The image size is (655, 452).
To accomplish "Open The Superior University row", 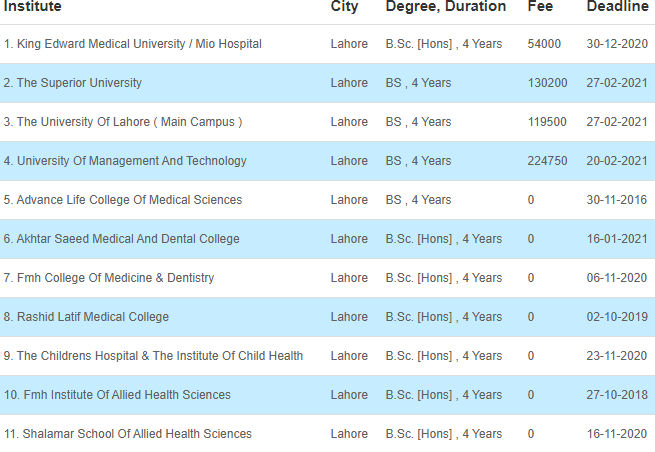I will click(x=328, y=83).
